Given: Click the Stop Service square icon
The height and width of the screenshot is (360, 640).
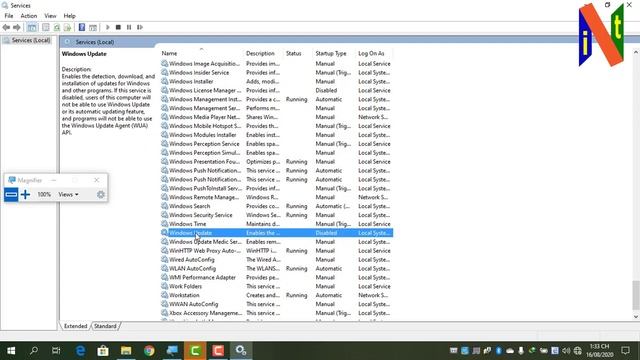Looking at the screenshot, I should (x=118, y=27).
